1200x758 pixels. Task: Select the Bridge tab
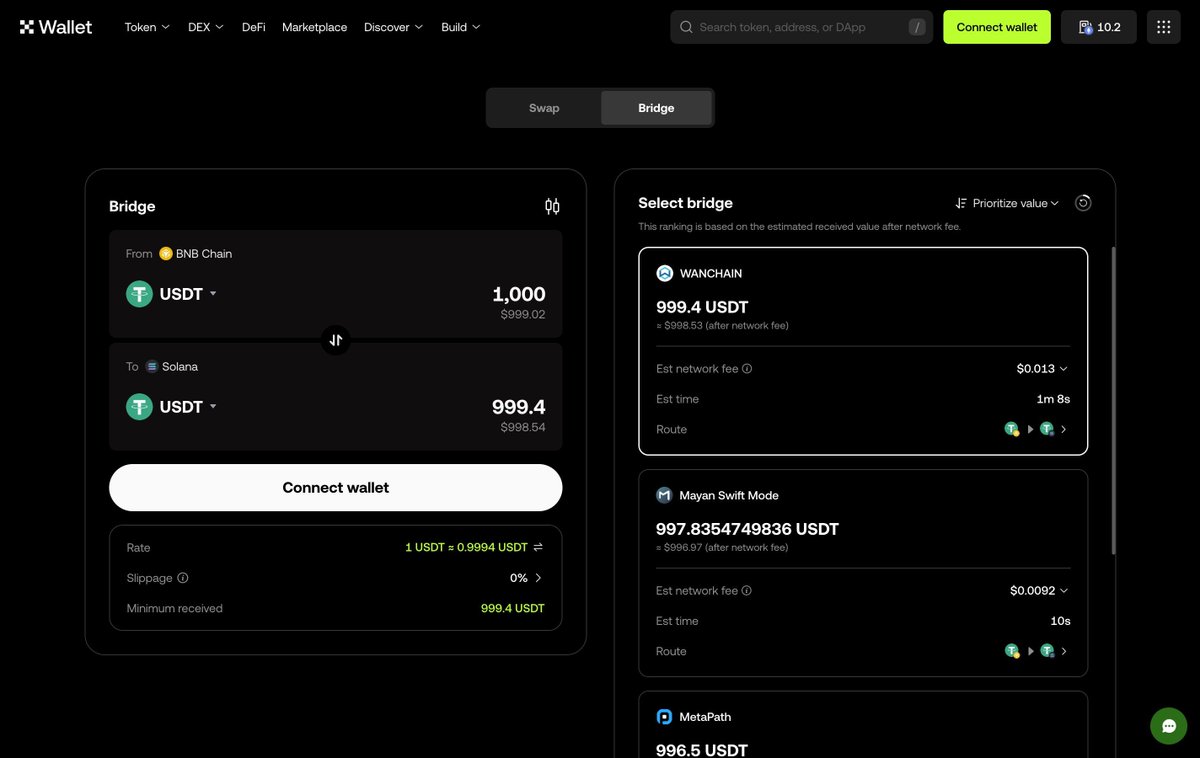tap(656, 107)
